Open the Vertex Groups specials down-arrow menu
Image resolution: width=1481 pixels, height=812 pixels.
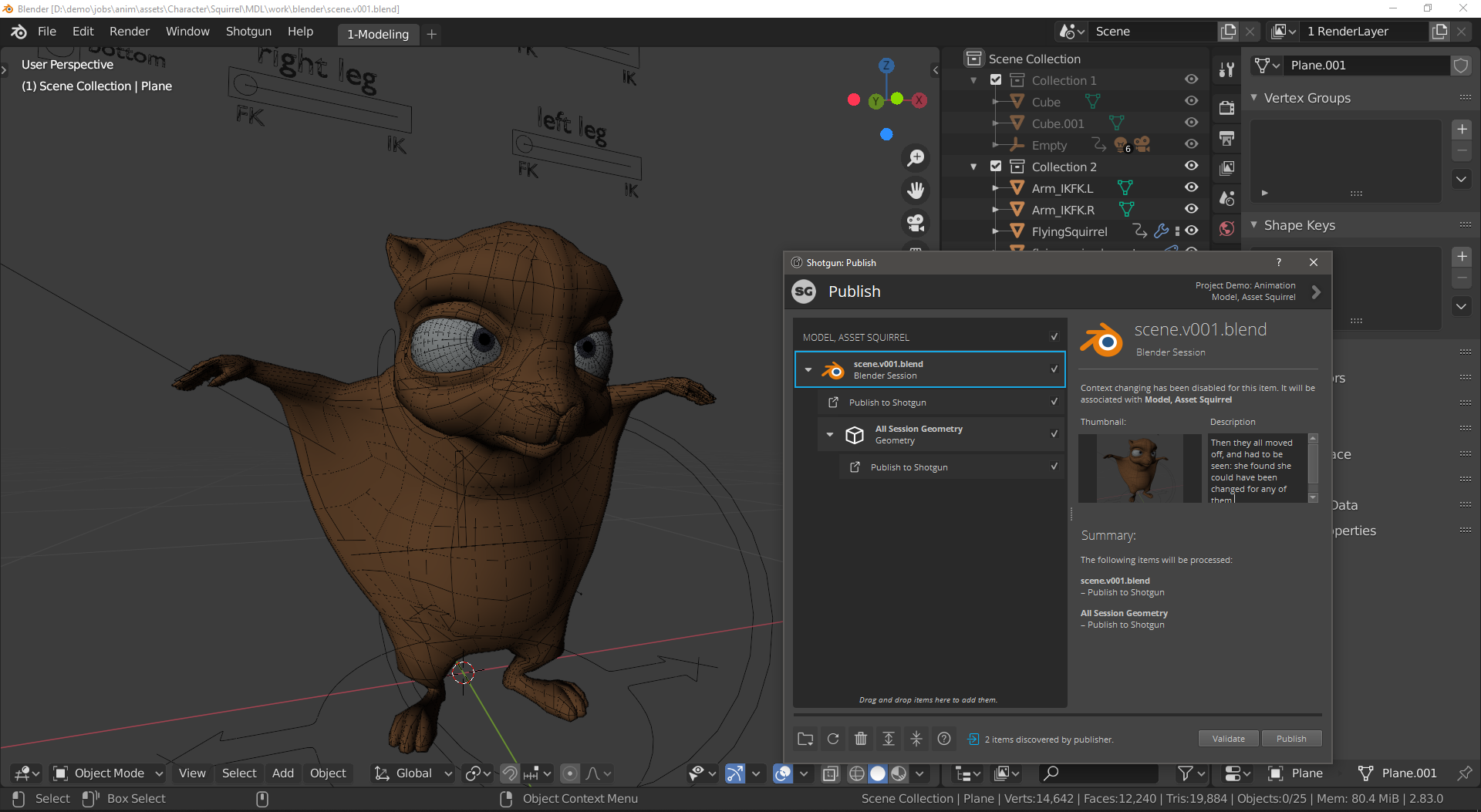(1462, 180)
